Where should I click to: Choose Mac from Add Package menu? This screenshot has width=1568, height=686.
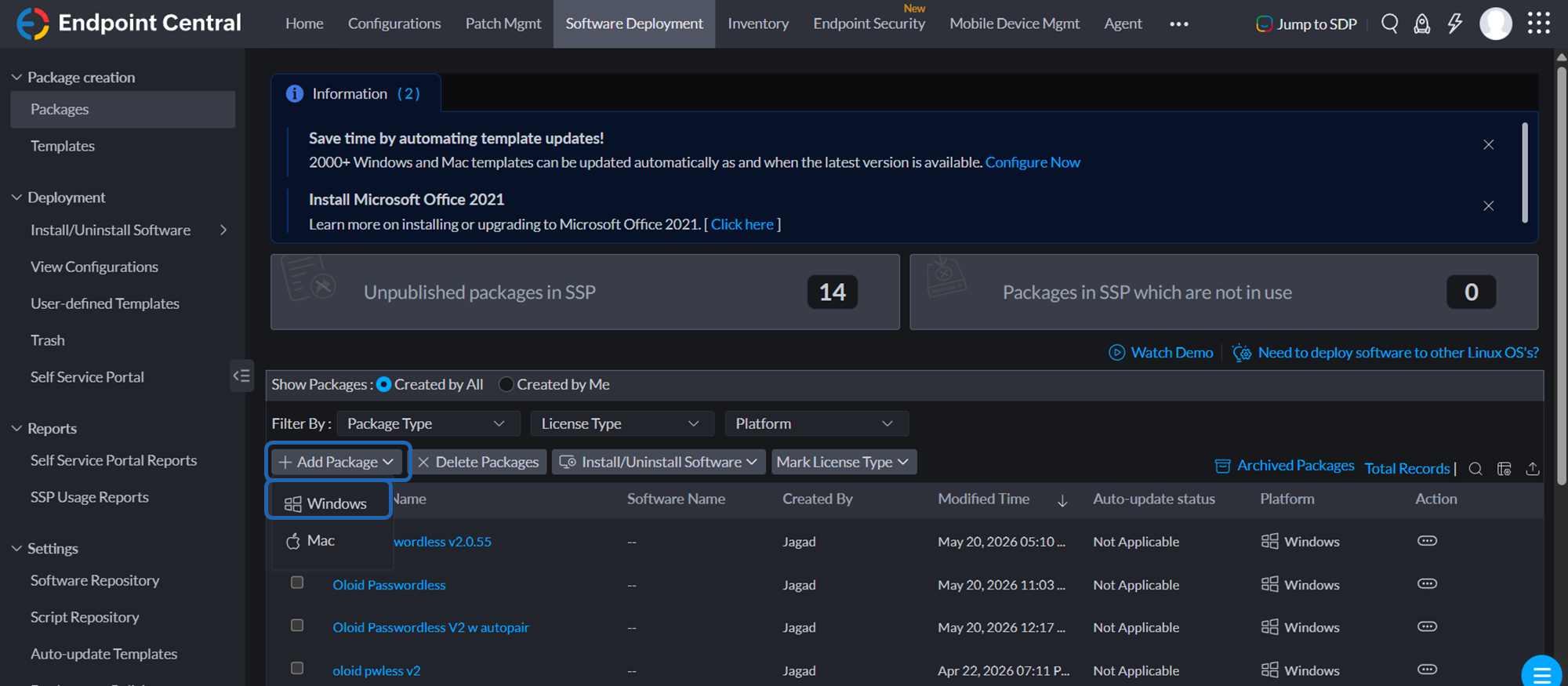(332, 541)
